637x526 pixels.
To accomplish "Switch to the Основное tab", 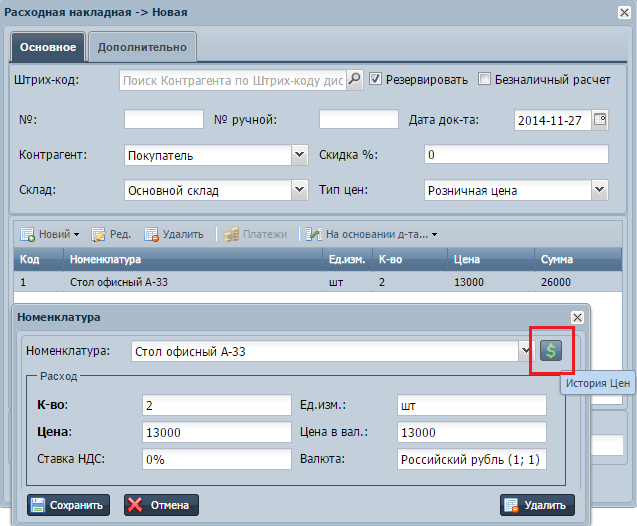I will (48, 47).
